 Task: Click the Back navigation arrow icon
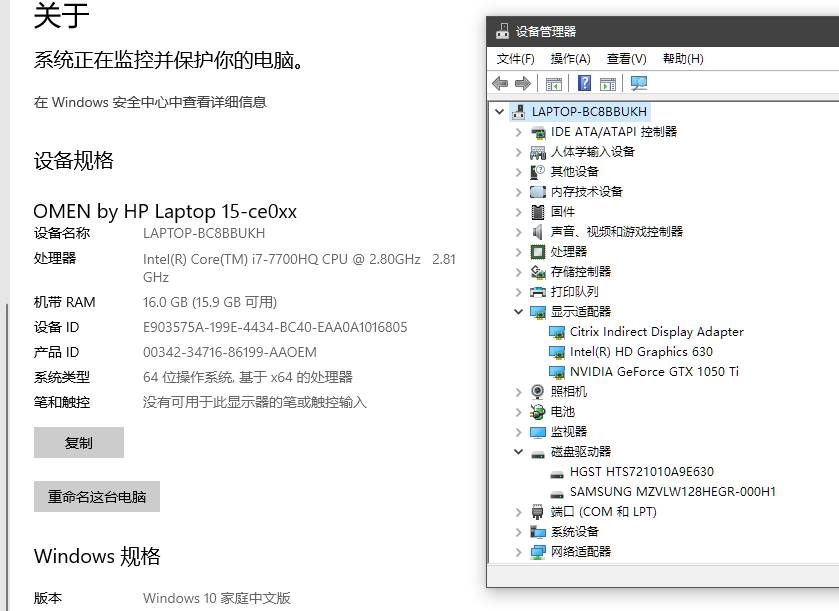(x=500, y=83)
